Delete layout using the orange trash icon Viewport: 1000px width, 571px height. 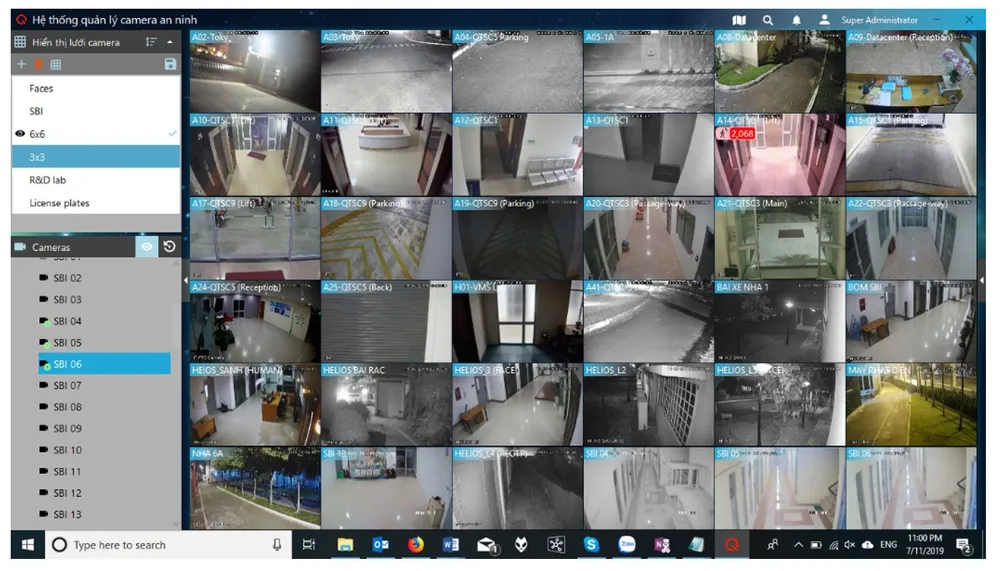39,64
